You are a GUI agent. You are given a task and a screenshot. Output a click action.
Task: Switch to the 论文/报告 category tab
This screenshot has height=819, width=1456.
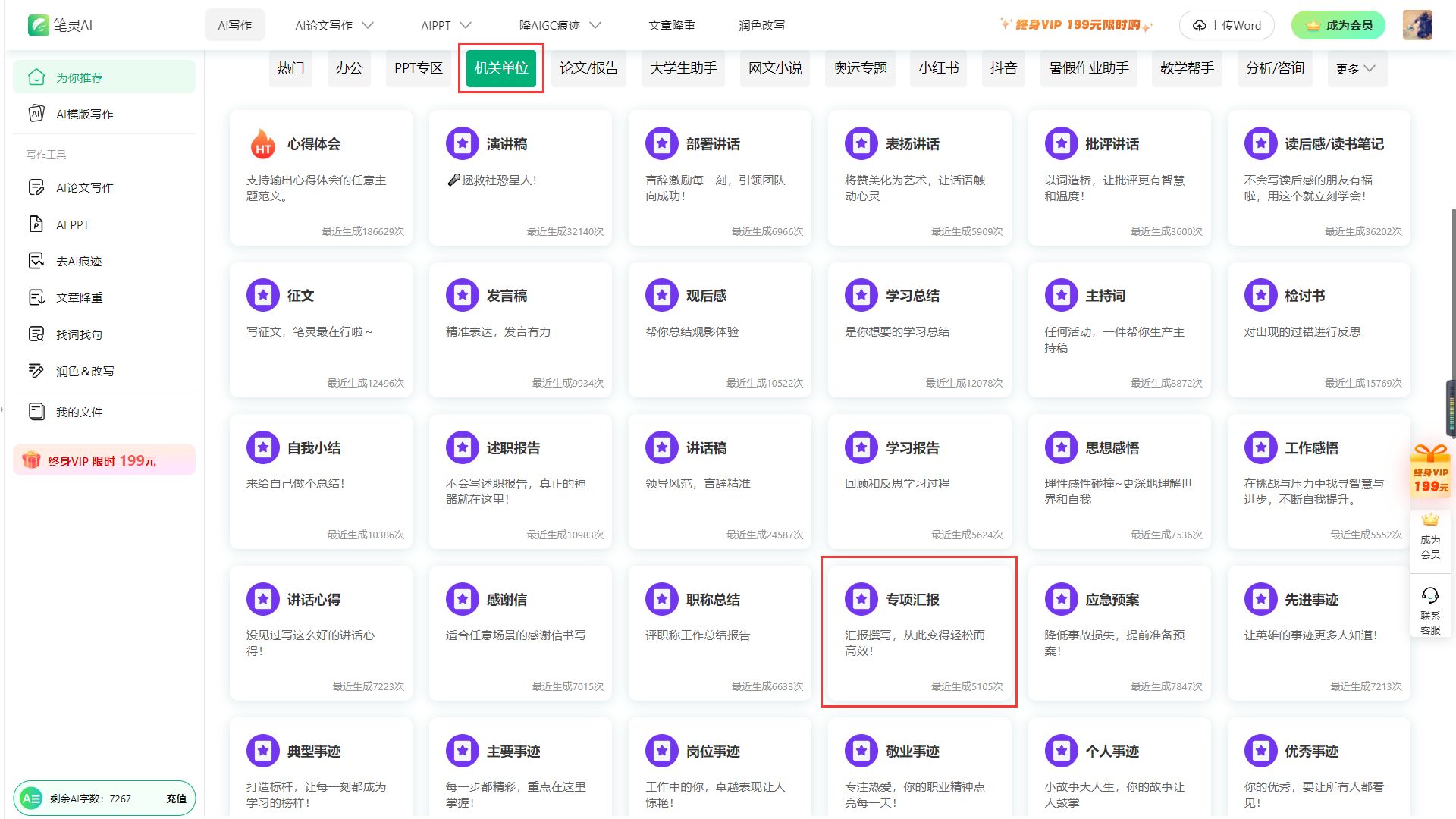point(588,68)
